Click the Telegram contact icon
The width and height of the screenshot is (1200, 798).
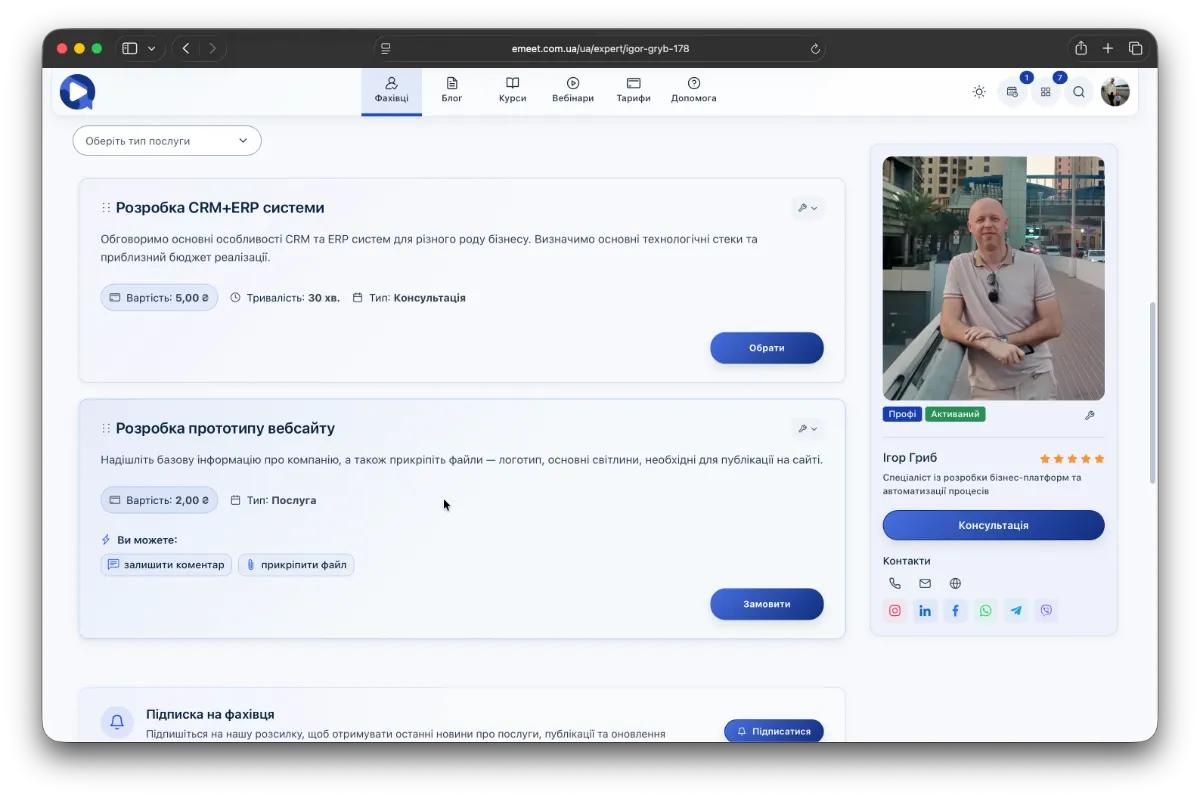pyautogui.click(x=1016, y=610)
